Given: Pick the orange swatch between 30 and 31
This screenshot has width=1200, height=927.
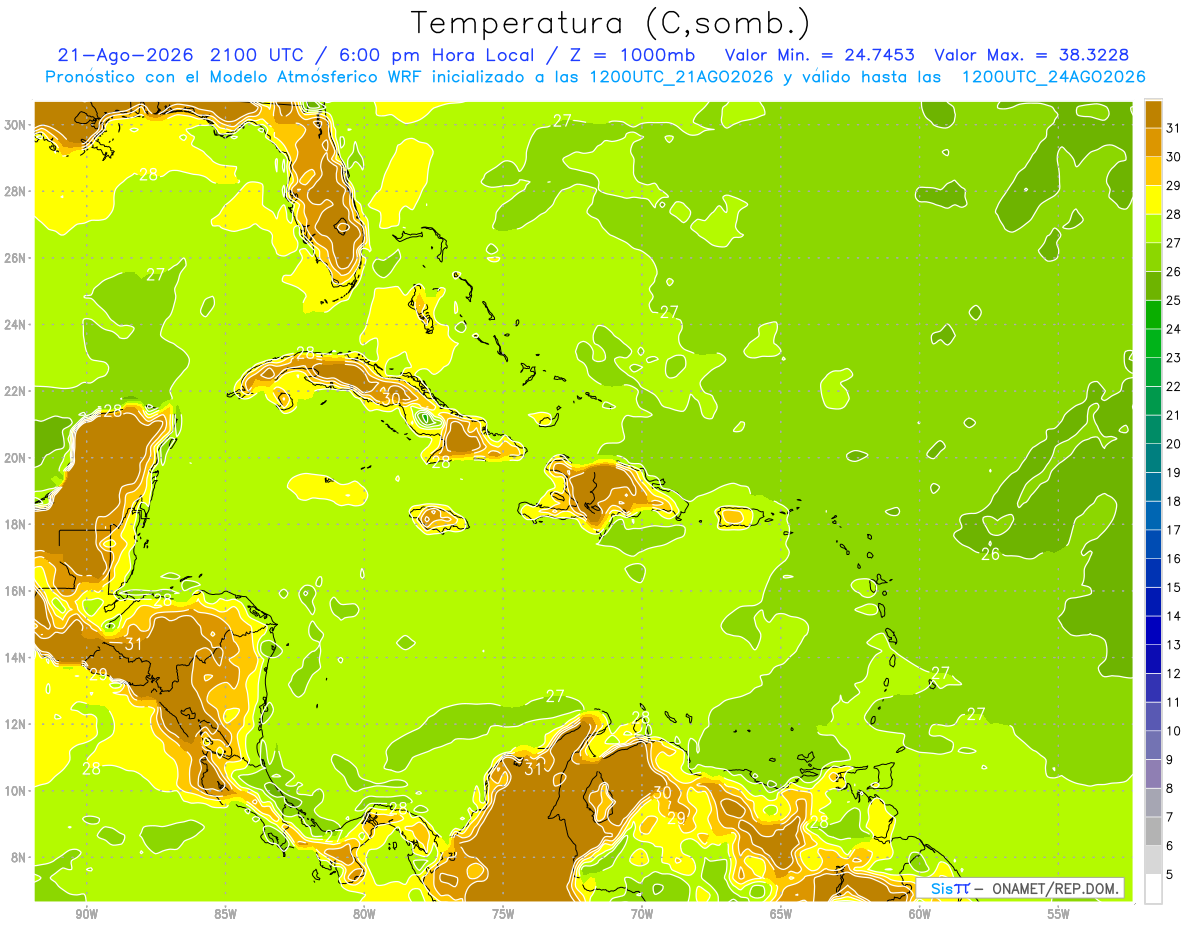Looking at the screenshot, I should 1153,142.
